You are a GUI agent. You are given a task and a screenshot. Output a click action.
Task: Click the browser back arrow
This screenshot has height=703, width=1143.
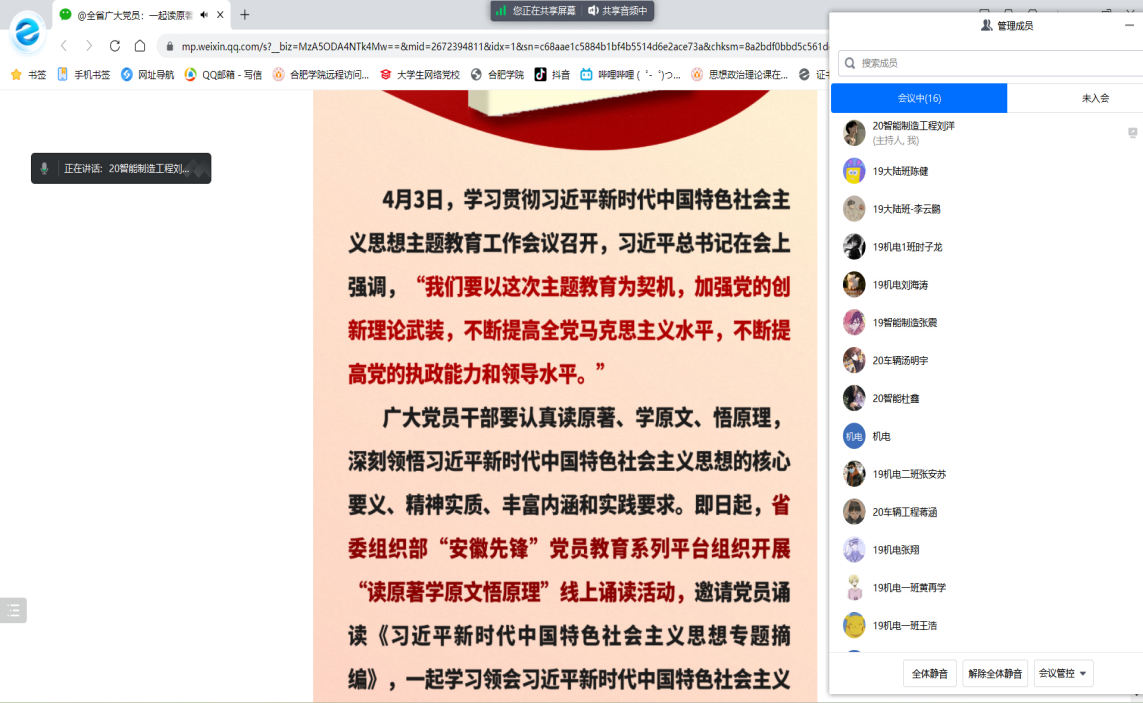point(64,46)
